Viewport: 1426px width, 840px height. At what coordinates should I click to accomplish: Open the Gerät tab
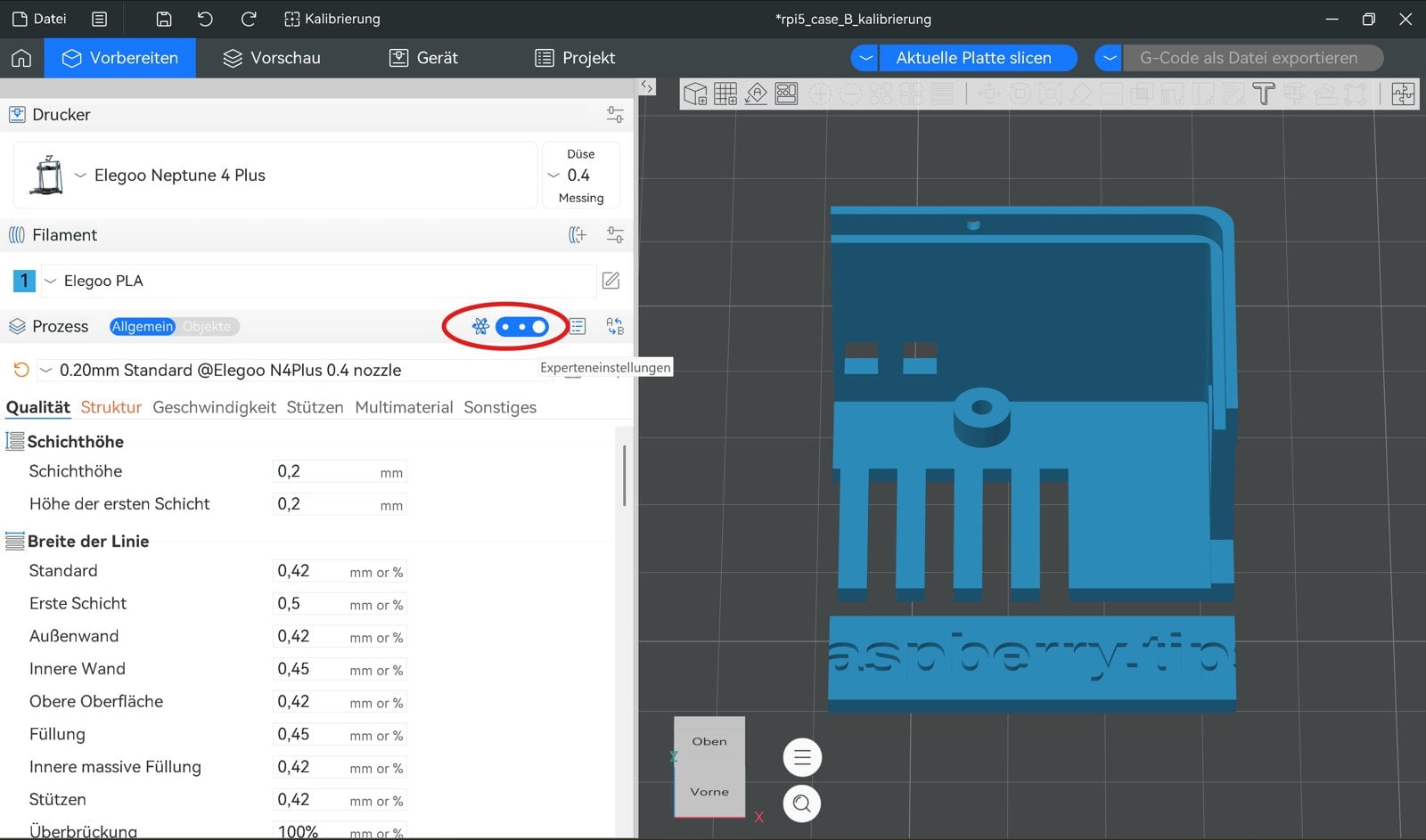point(423,58)
